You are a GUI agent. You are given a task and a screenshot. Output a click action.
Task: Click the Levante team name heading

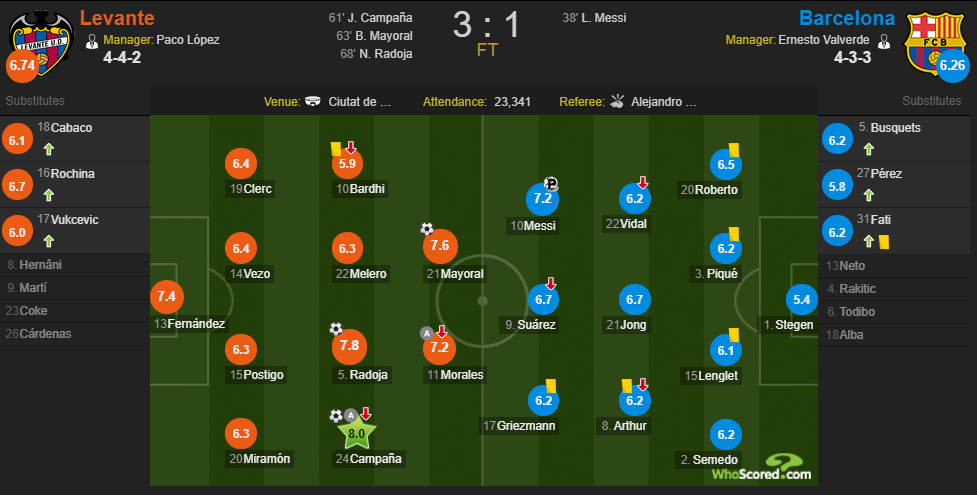pos(117,17)
